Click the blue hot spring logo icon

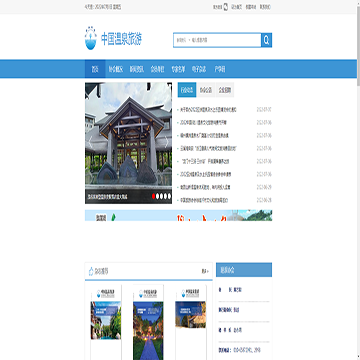point(90,38)
